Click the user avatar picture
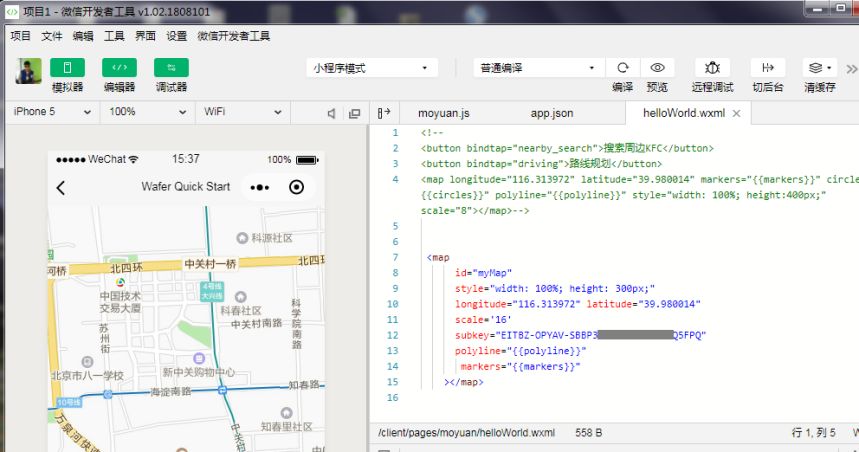The width and height of the screenshot is (859, 452). coord(28,71)
